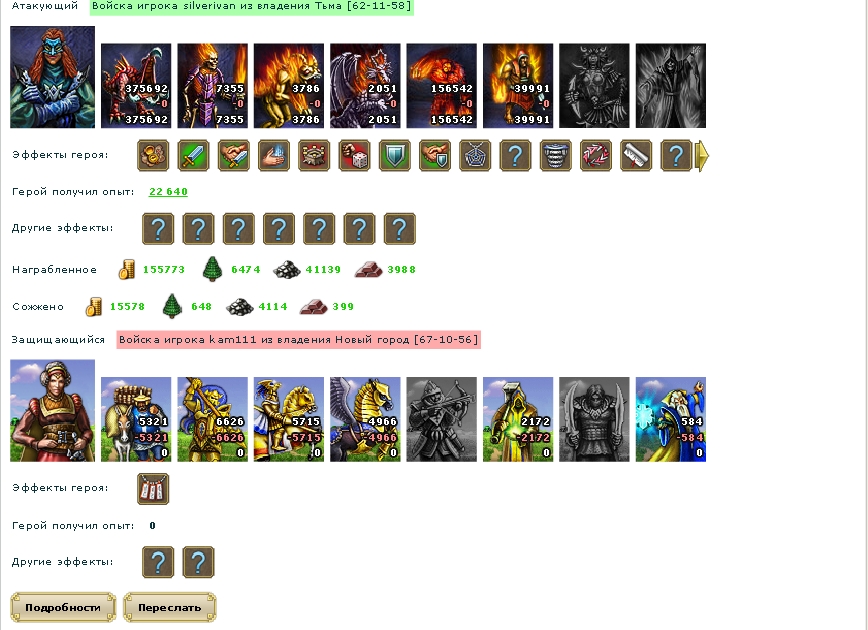Click the fist and dice effect icon
The image size is (868, 630).
pos(354,156)
